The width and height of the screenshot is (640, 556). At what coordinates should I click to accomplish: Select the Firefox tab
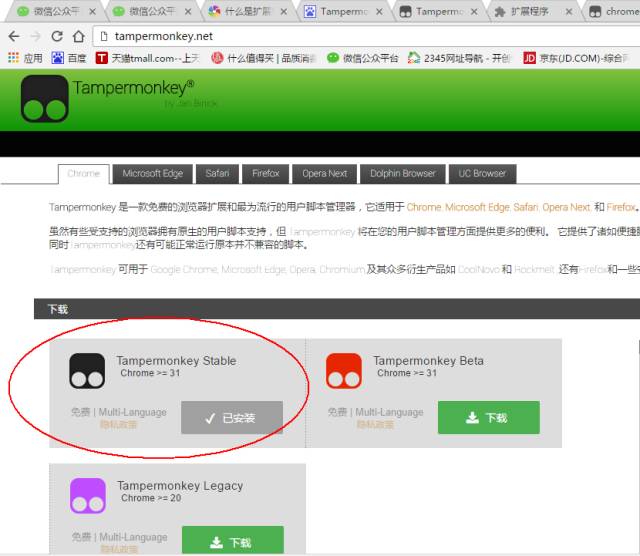[266, 174]
